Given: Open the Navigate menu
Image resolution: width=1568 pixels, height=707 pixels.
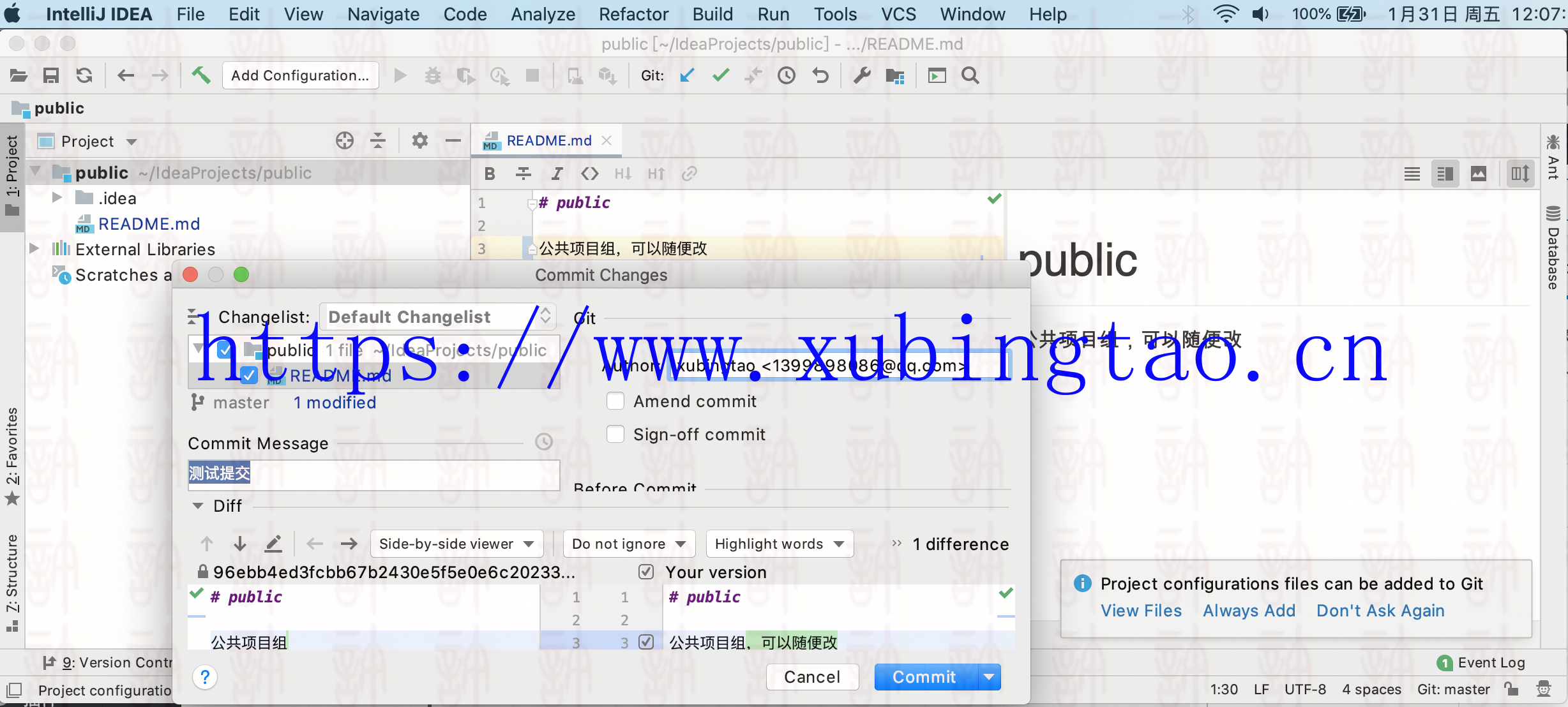Looking at the screenshot, I should click(x=383, y=14).
